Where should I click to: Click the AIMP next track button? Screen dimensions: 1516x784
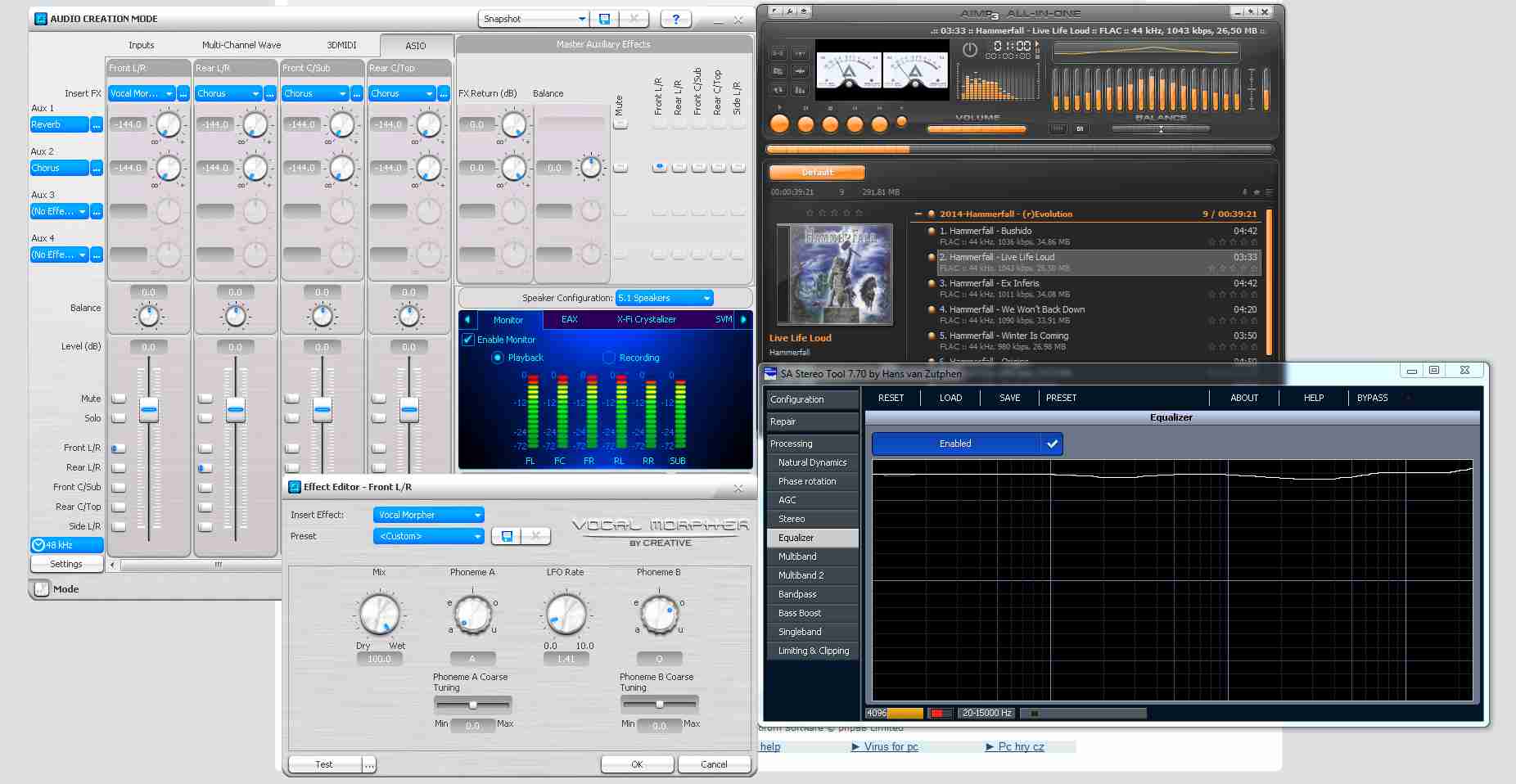coord(879,124)
